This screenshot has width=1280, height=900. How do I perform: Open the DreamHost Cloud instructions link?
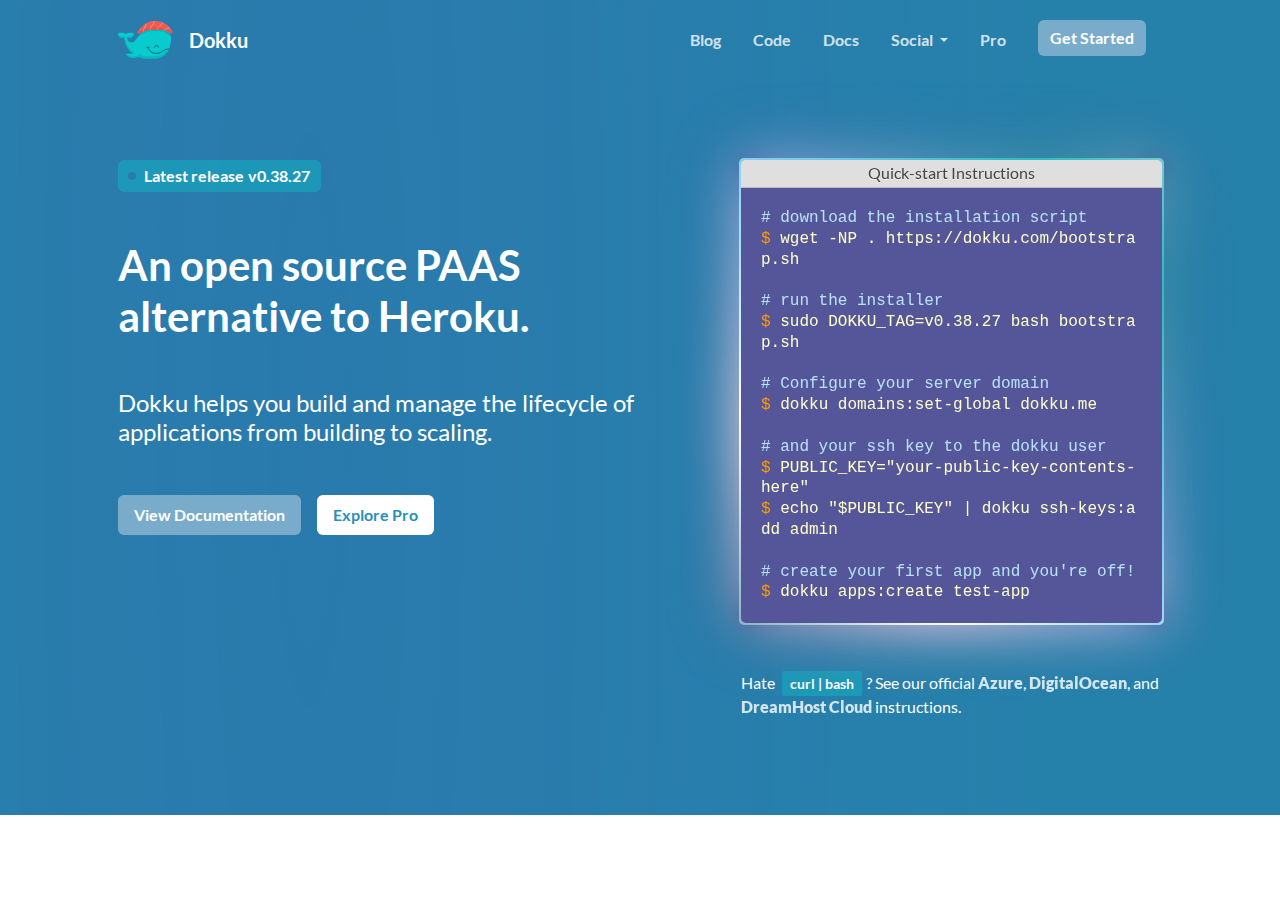(806, 707)
